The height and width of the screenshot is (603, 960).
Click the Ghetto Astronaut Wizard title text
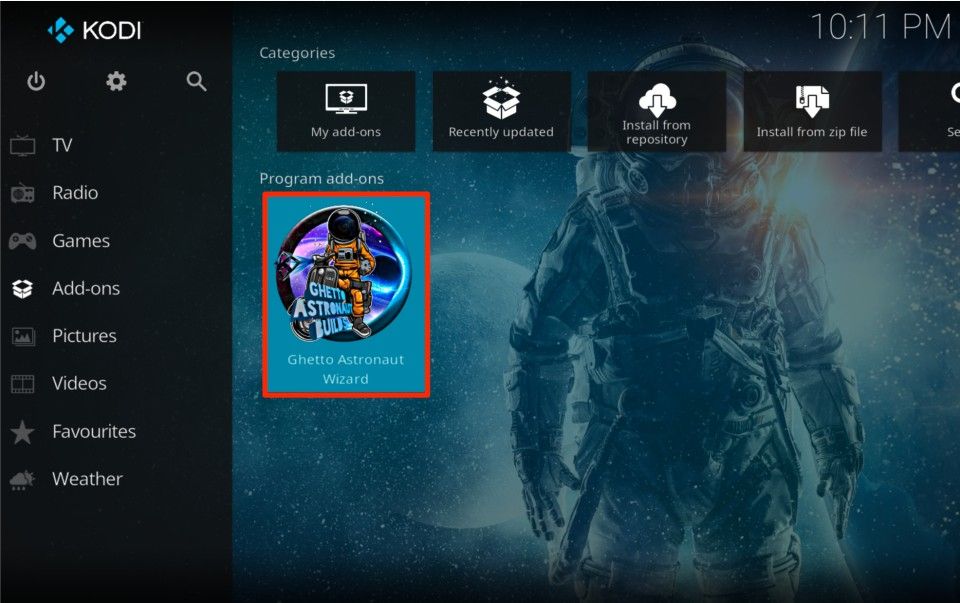(346, 369)
